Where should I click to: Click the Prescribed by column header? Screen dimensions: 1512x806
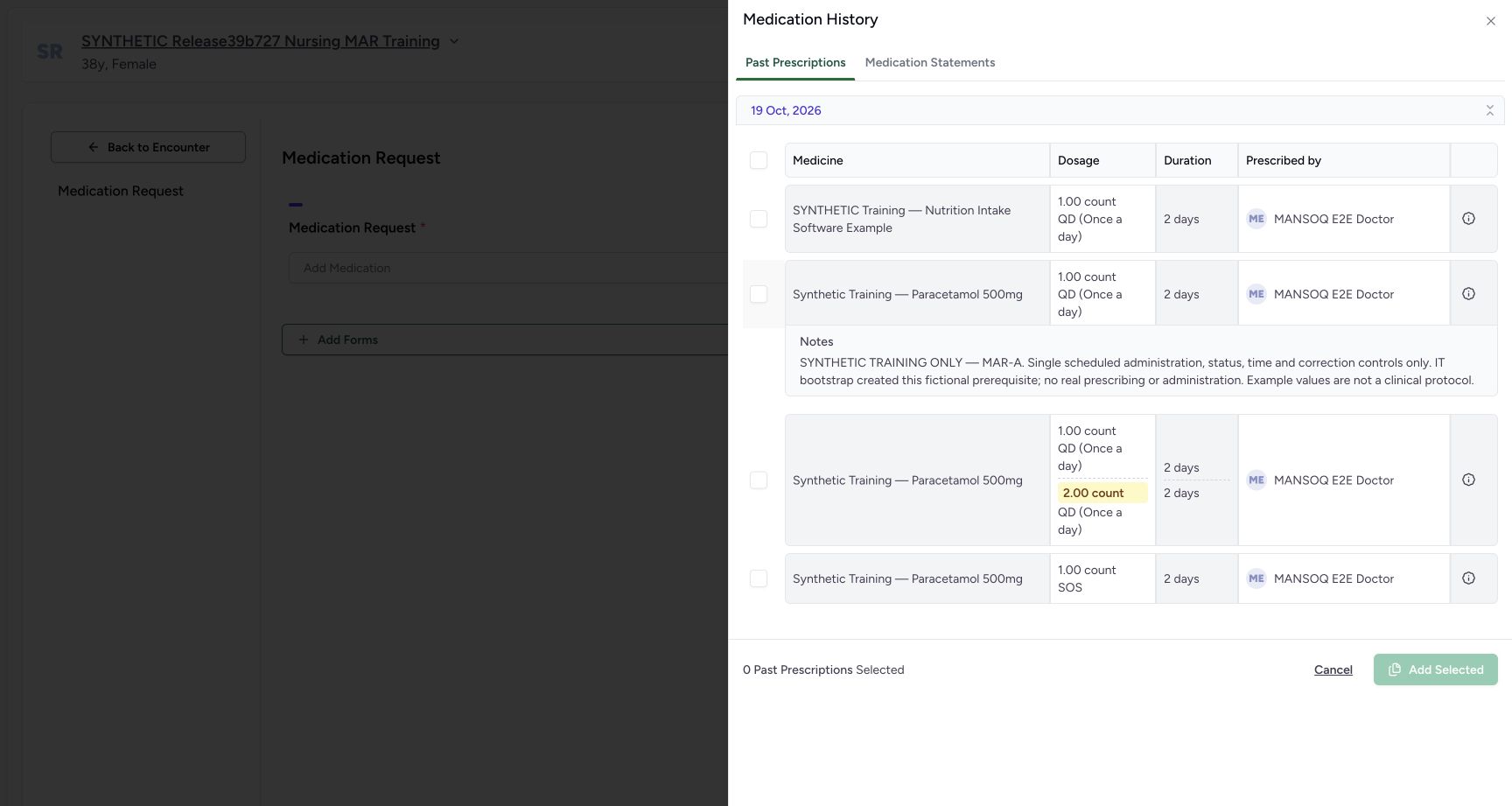(1284, 160)
